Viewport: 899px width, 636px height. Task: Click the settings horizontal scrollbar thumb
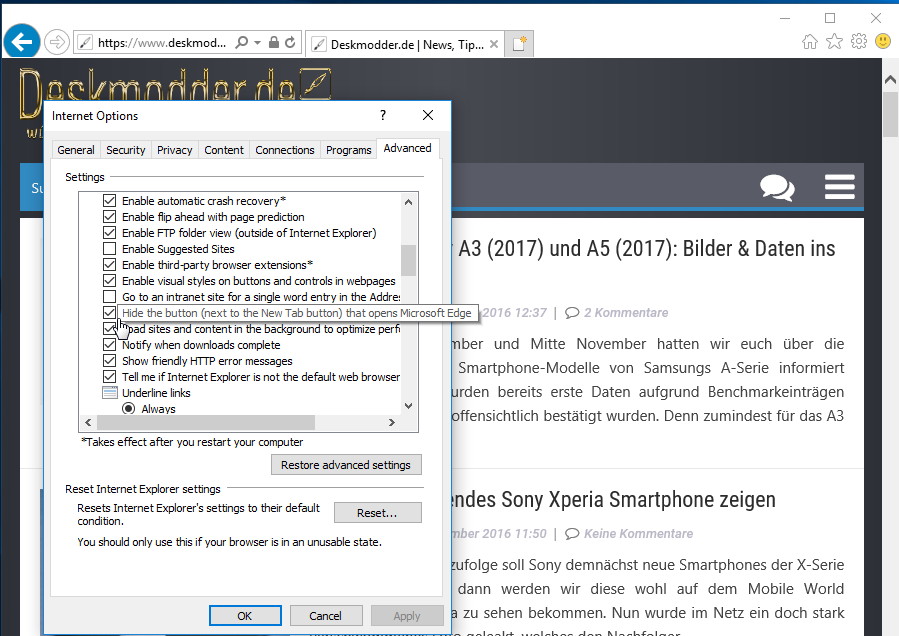click(206, 423)
